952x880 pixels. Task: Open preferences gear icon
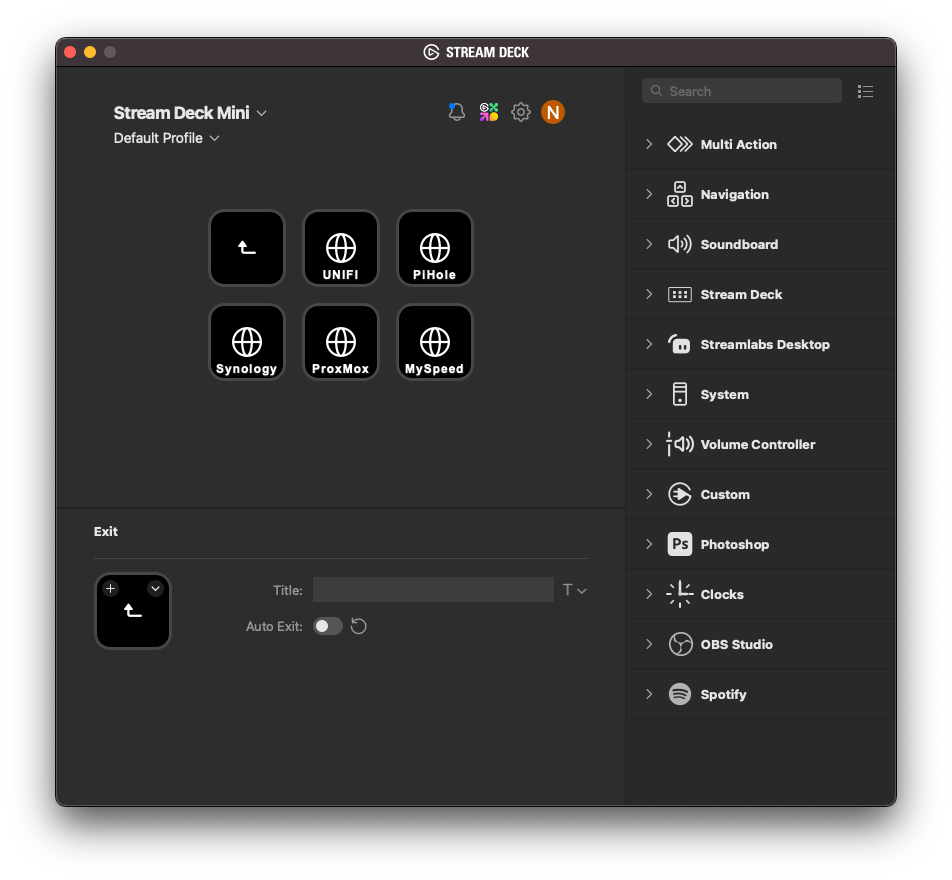[521, 112]
